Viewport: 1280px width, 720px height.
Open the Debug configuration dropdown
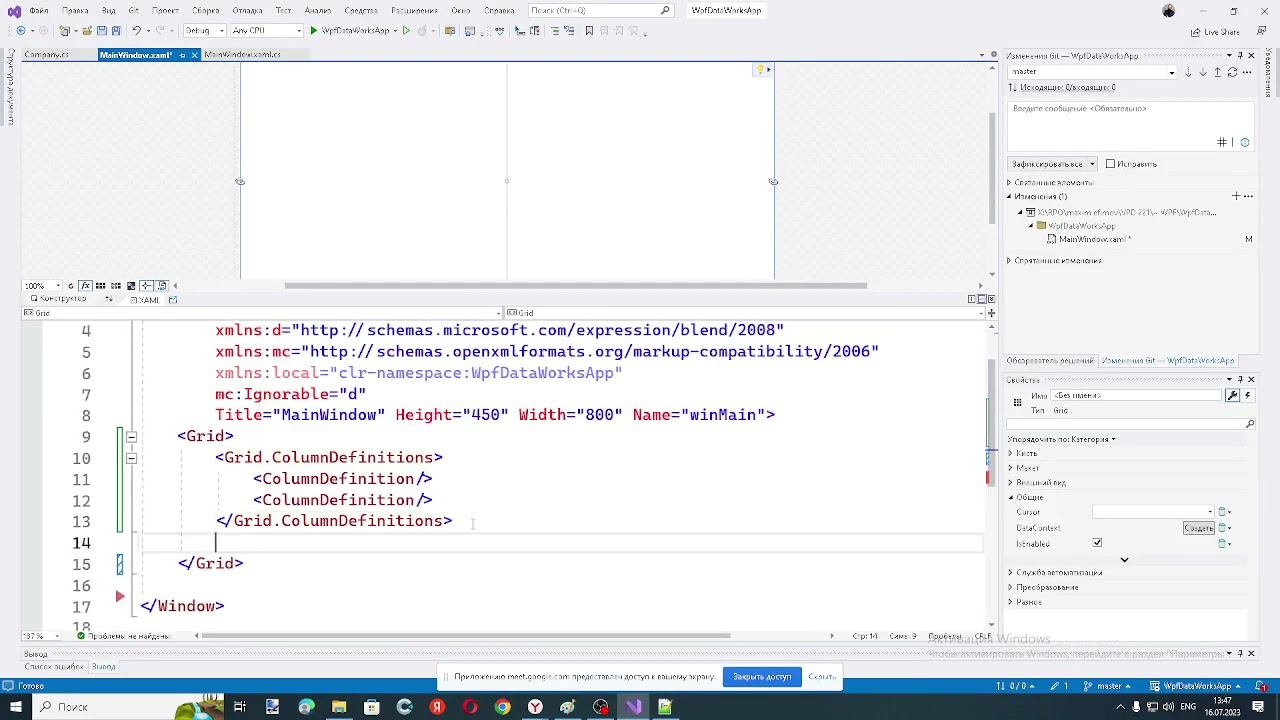[x=205, y=31]
